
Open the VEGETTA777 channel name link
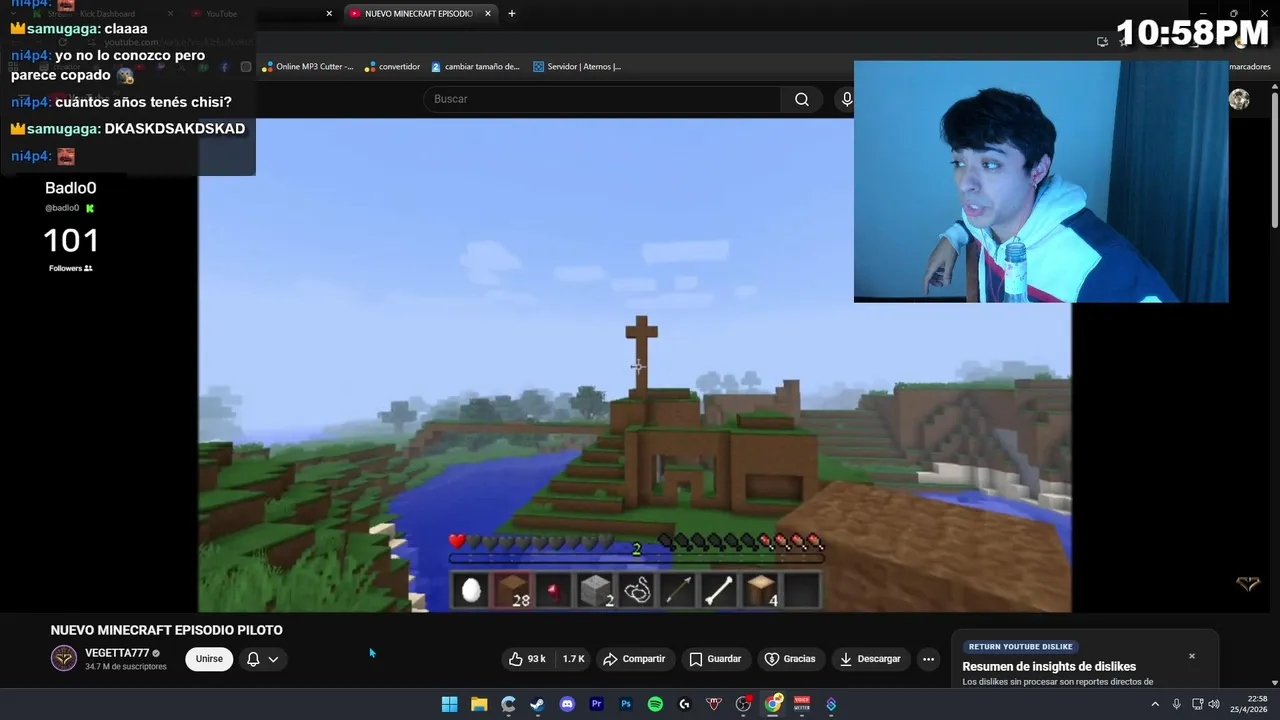tap(117, 653)
